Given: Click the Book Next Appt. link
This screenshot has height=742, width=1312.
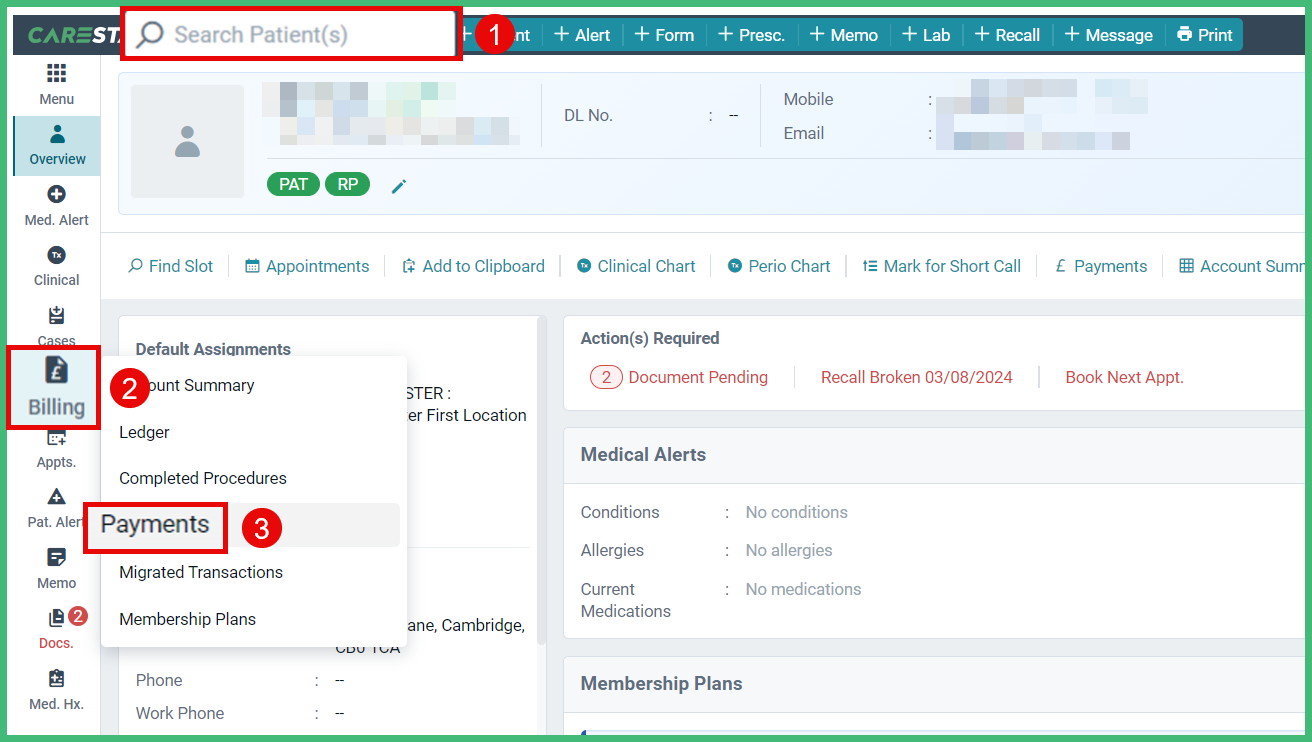Looking at the screenshot, I should pyautogui.click(x=1124, y=377).
